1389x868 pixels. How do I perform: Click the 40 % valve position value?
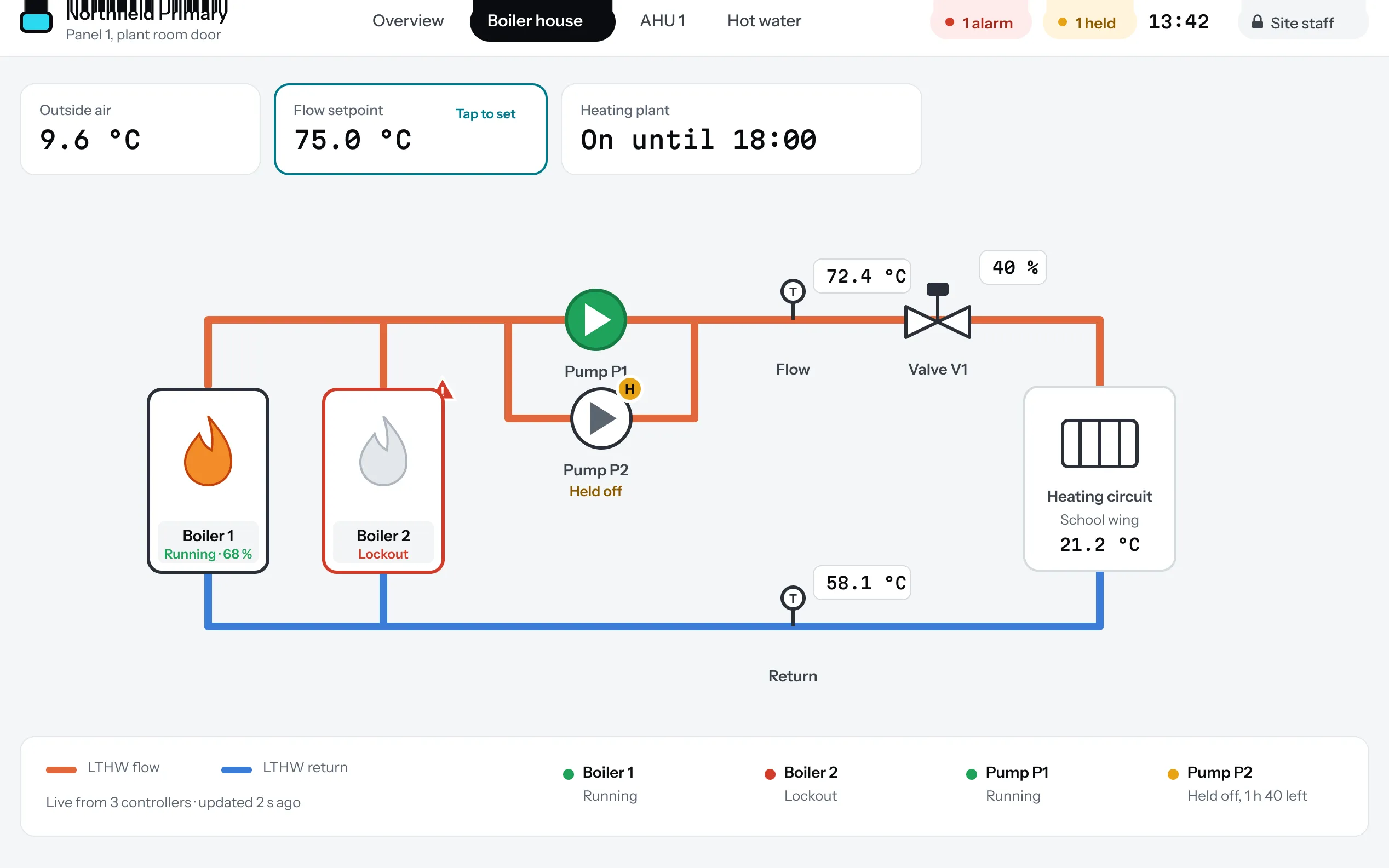coord(1013,267)
